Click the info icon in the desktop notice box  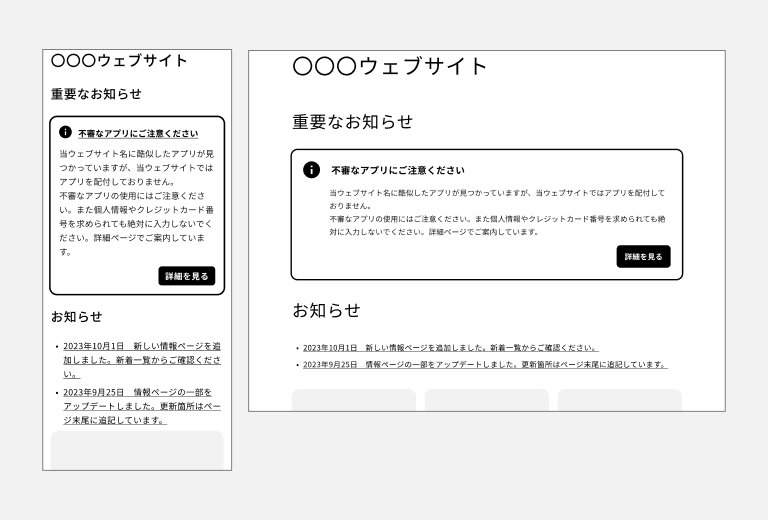tap(311, 170)
